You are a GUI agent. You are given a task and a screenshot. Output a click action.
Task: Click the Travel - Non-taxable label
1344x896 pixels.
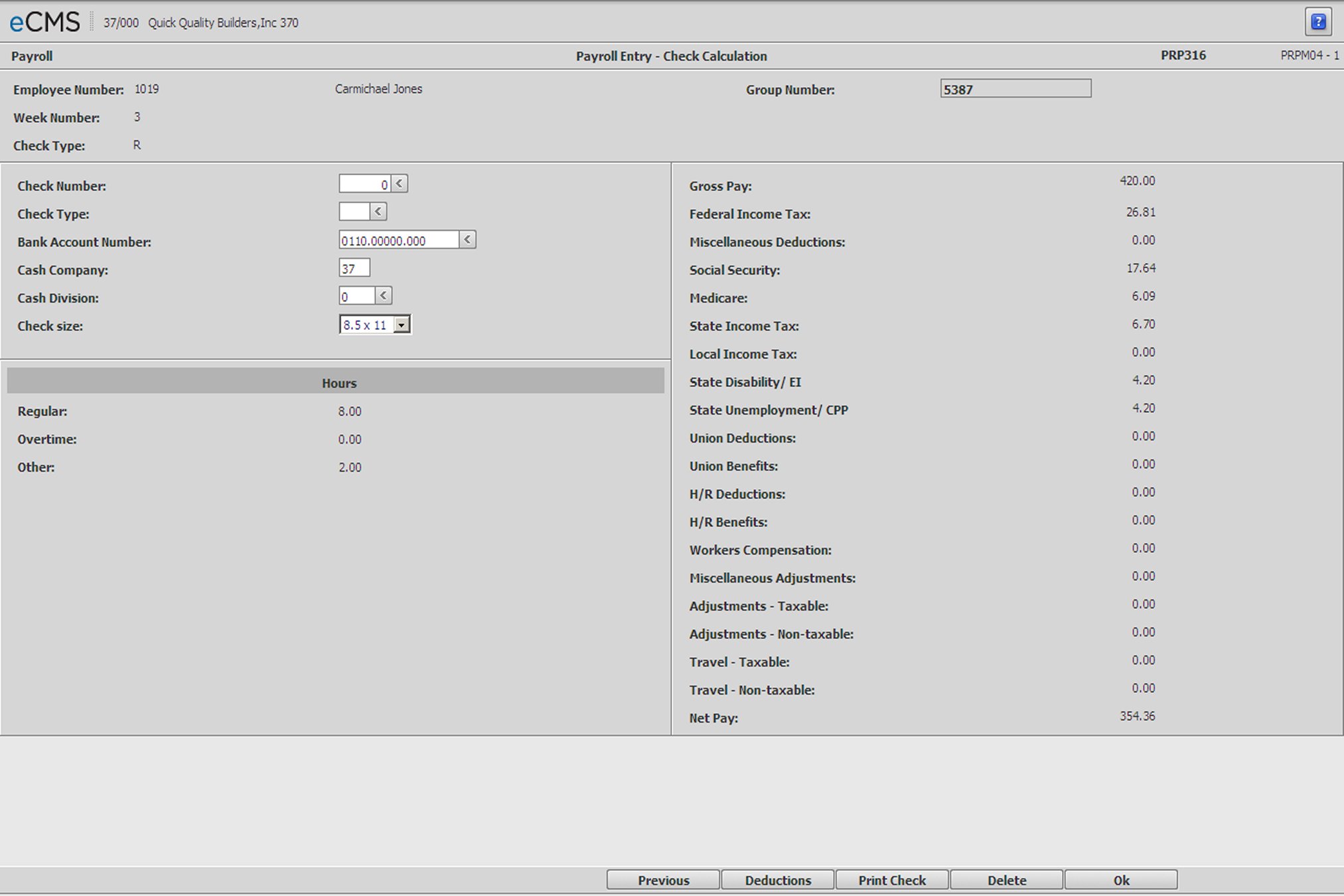click(752, 690)
